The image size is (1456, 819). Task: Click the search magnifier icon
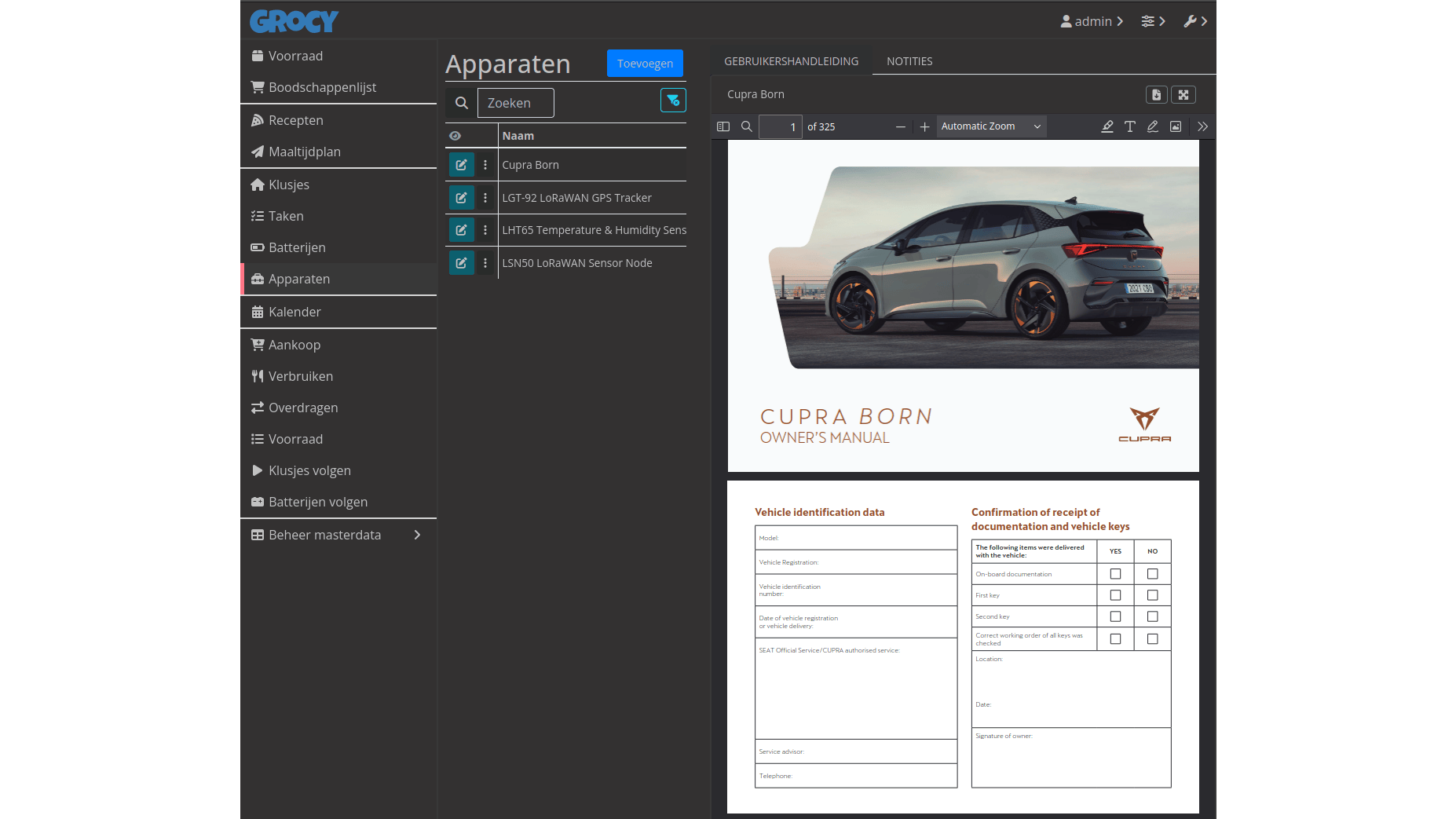[x=462, y=103]
